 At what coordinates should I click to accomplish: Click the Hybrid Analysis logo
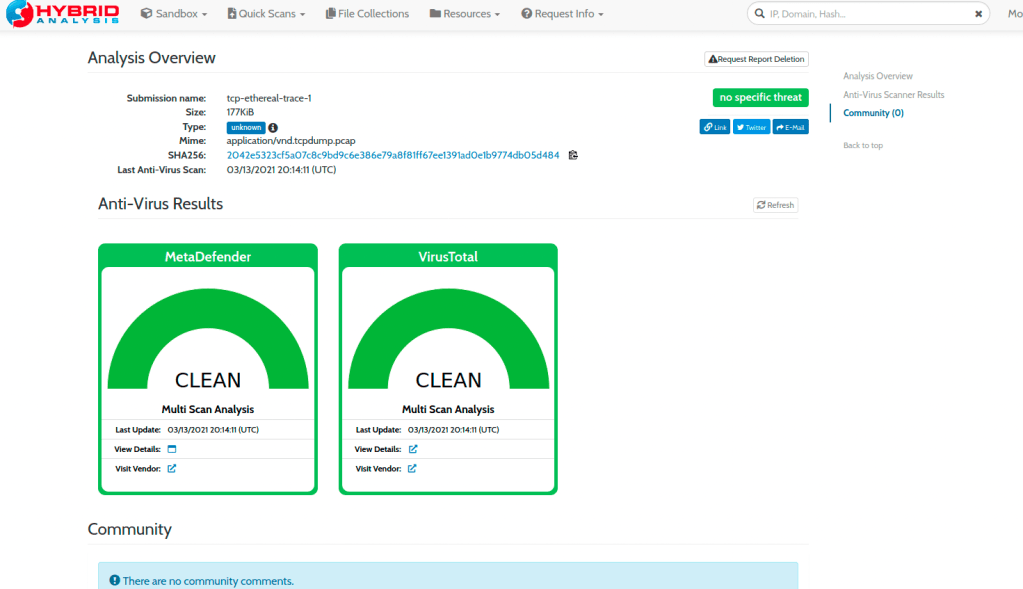[x=61, y=14]
